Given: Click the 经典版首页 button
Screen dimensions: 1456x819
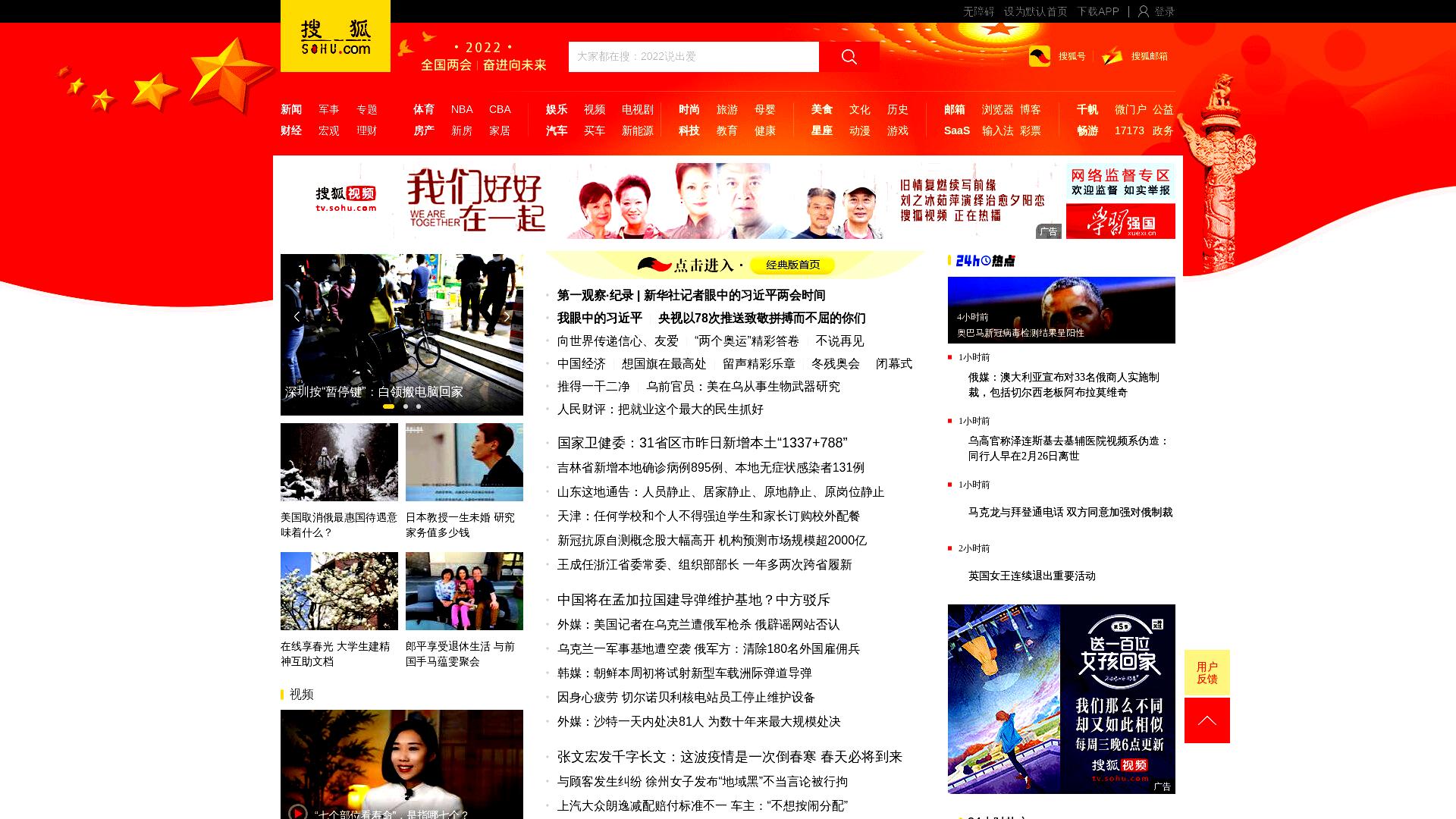Looking at the screenshot, I should (792, 265).
